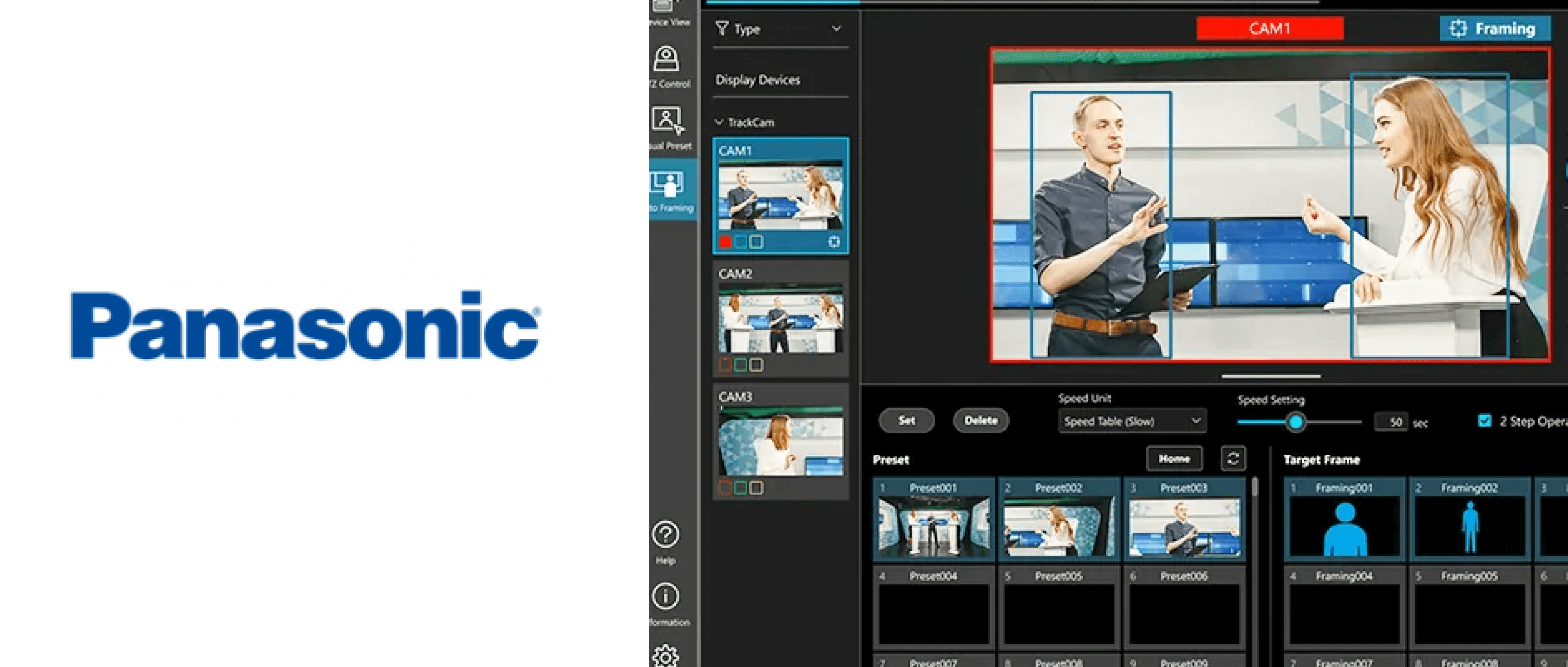
Task: Toggle the red tally square on CAM1
Action: 725,242
